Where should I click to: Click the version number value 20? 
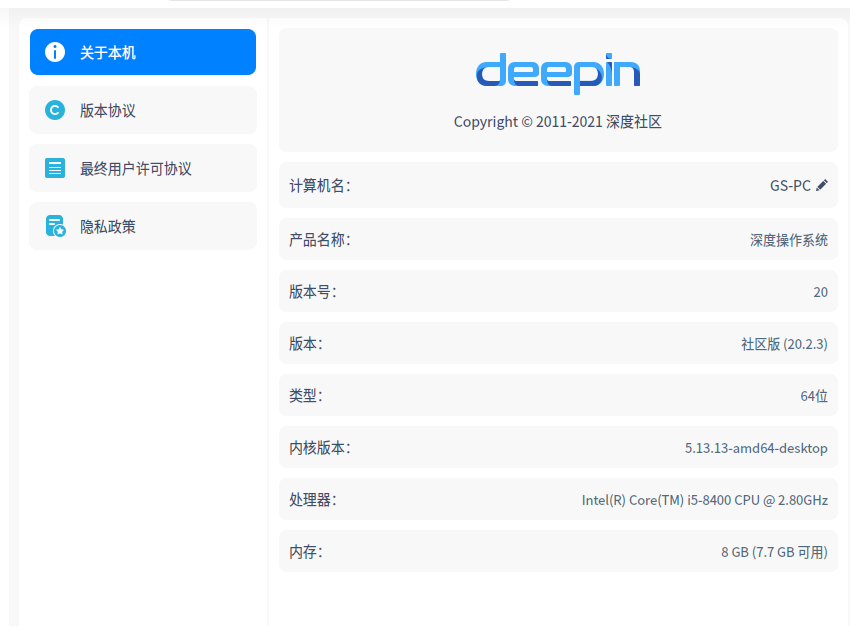(x=821, y=292)
